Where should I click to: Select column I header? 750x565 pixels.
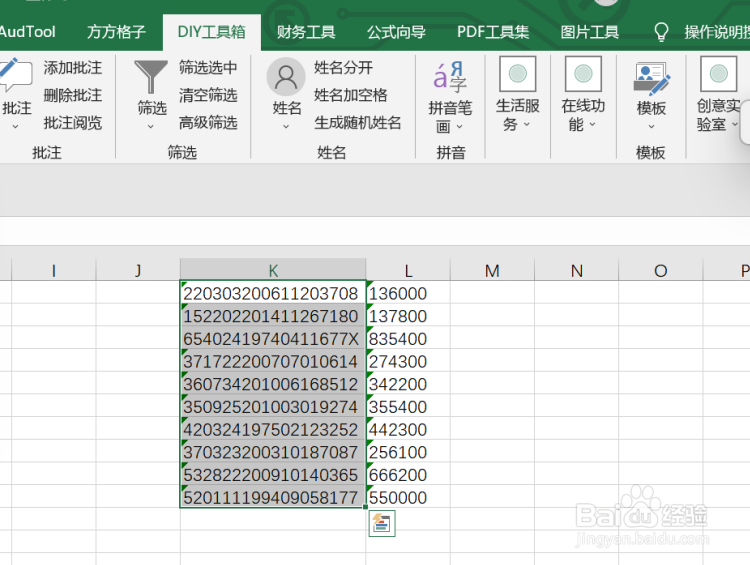(54, 270)
